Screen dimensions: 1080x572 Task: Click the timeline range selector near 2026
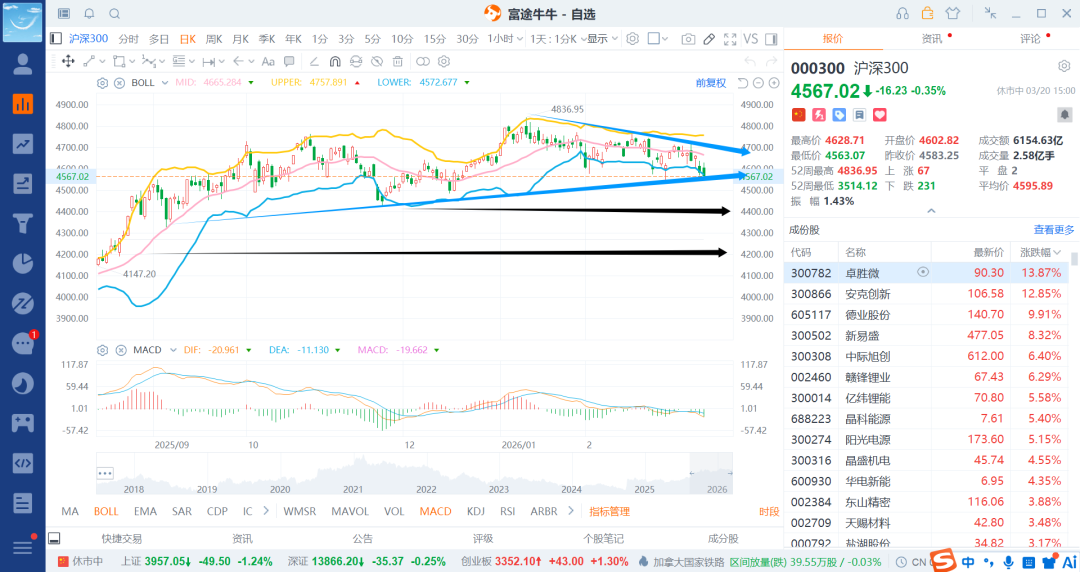tap(711, 473)
